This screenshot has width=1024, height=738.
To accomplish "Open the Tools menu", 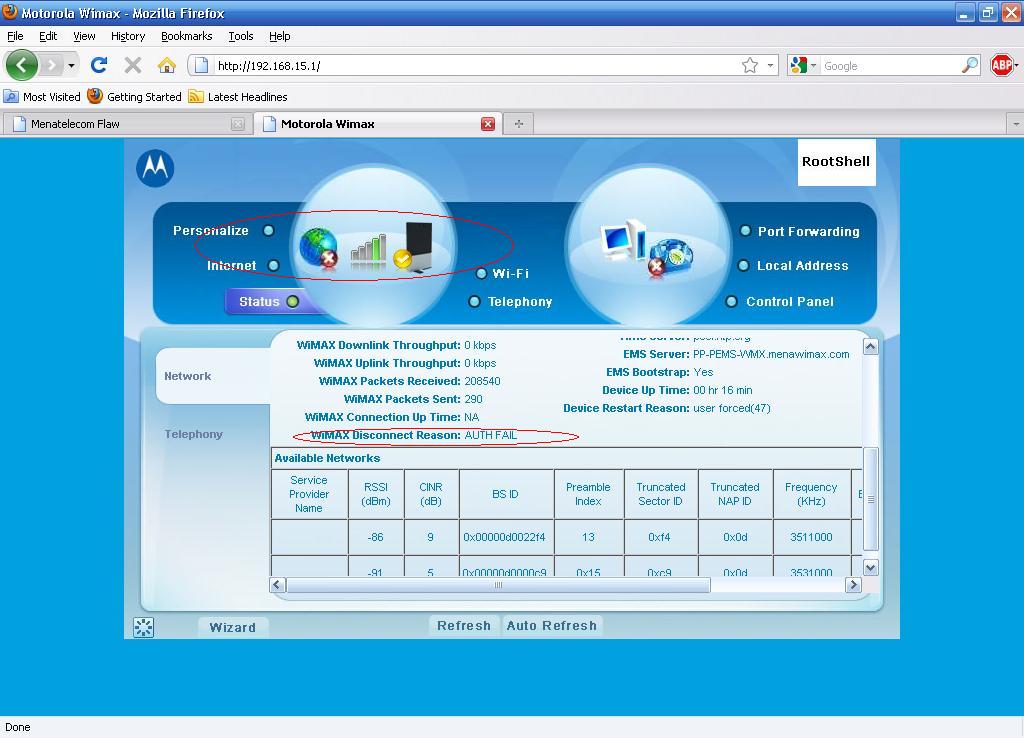I will pyautogui.click(x=240, y=36).
